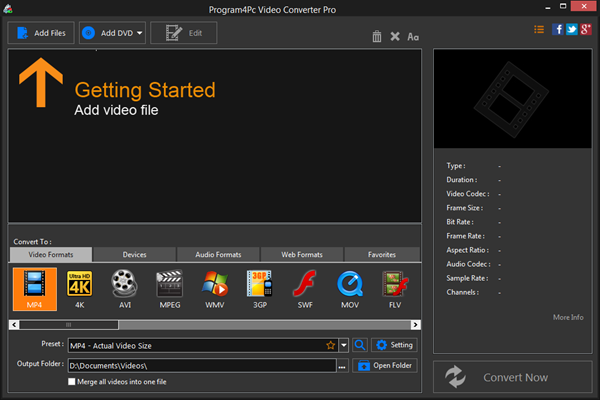Choose the 3GP mobile format
Viewport: 600px width, 400px height.
[260, 289]
